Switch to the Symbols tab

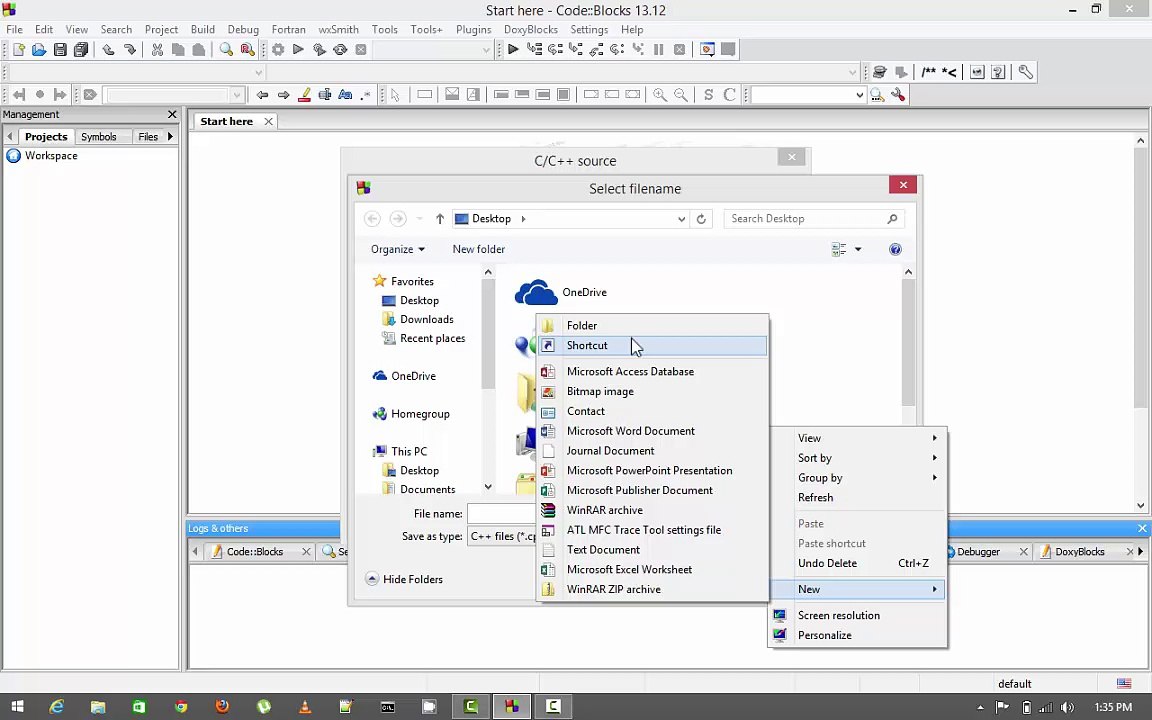[98, 137]
